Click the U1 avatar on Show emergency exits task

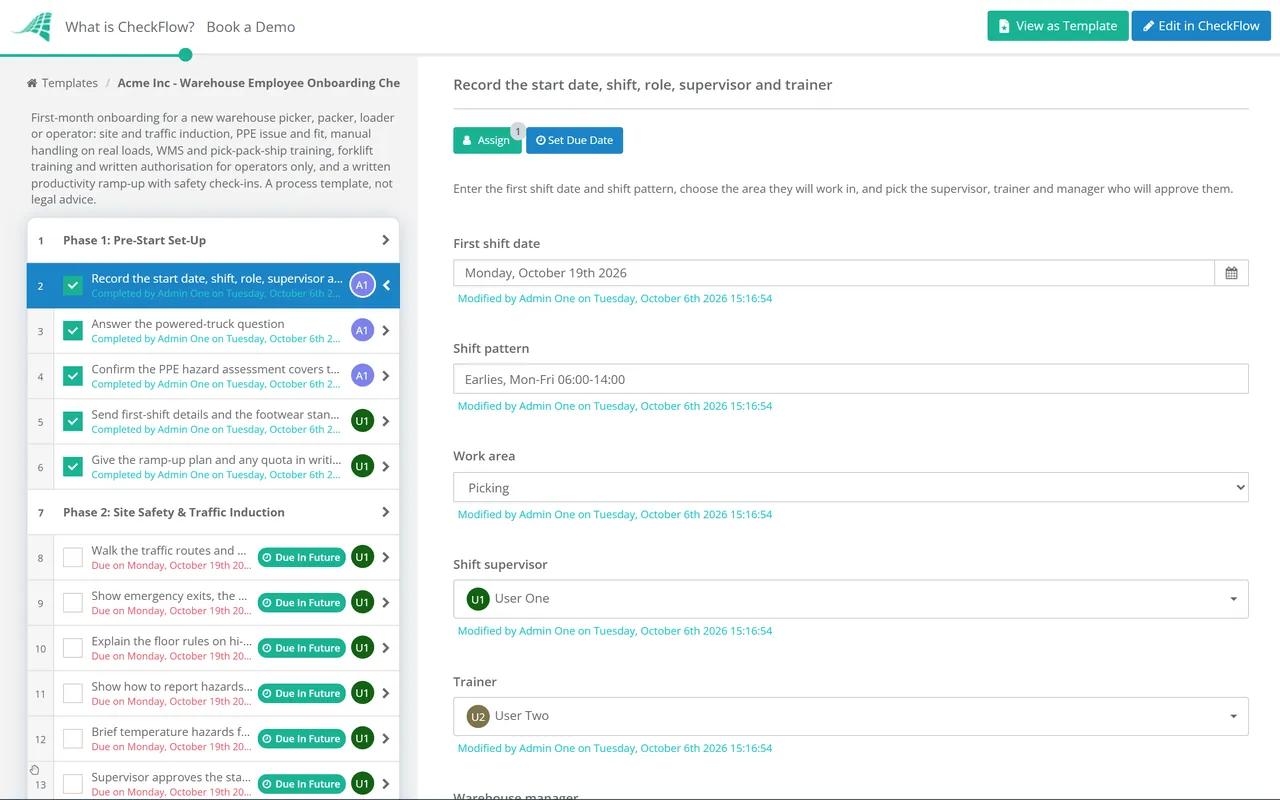click(362, 602)
